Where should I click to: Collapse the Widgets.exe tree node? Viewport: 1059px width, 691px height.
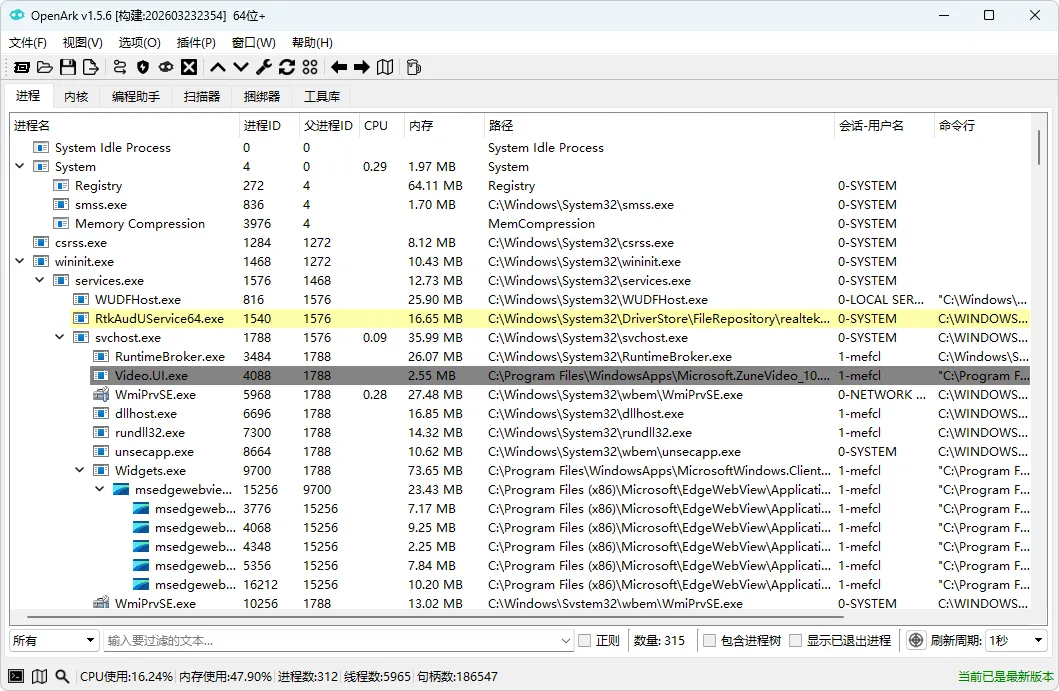(80, 470)
